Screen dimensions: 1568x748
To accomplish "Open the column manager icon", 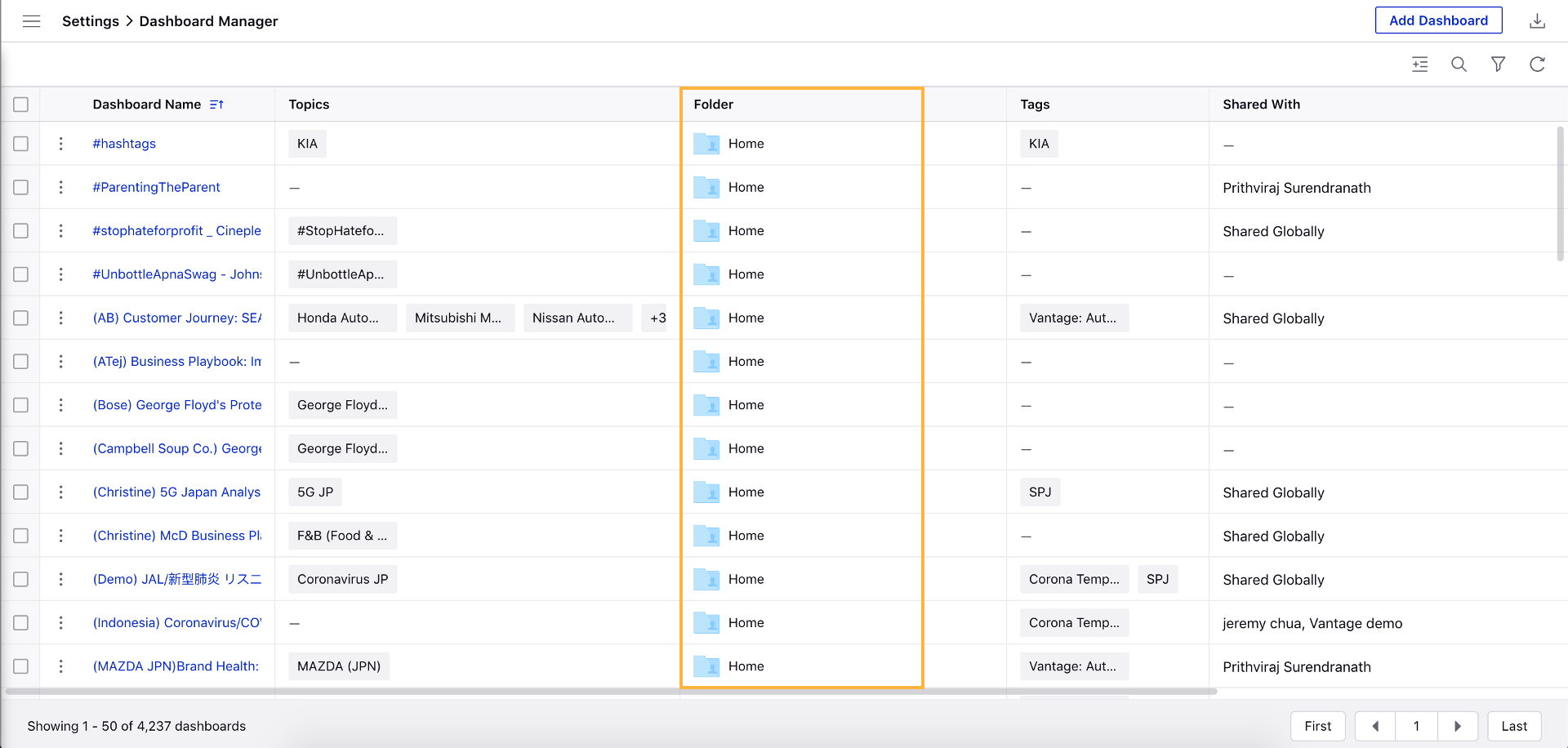I will (1420, 65).
